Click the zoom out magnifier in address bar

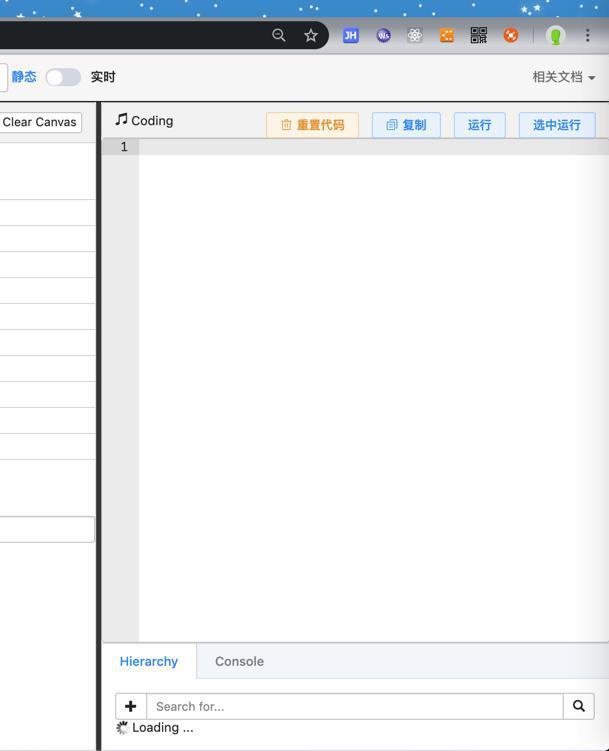[279, 35]
